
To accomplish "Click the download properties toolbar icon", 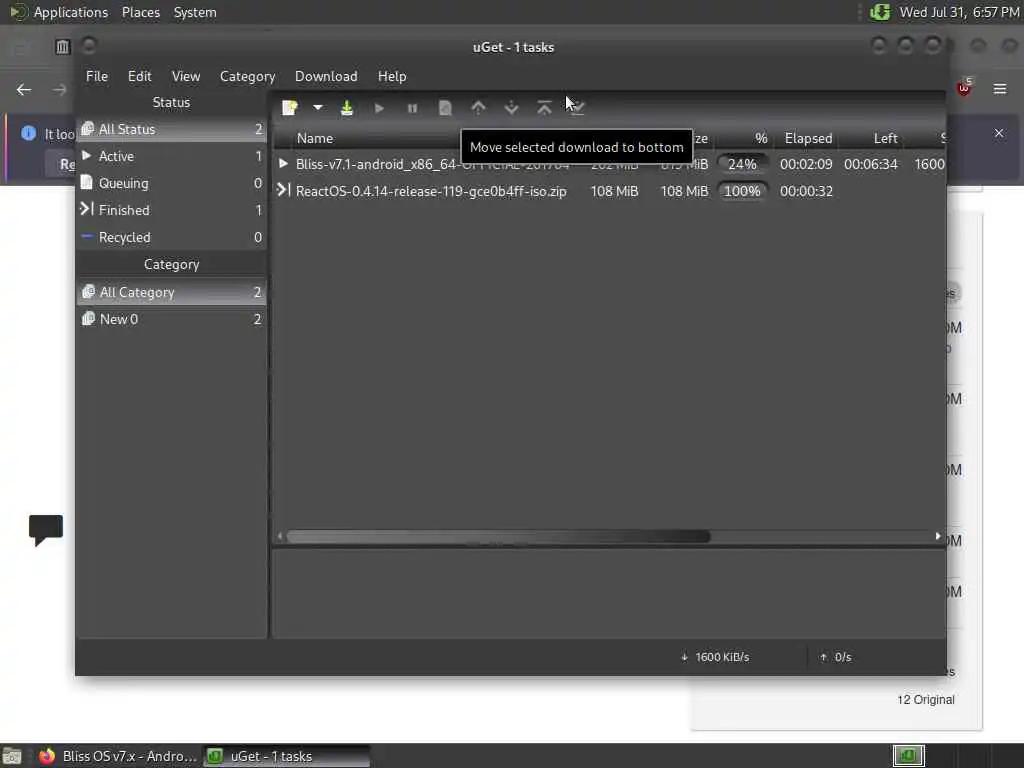I will point(445,108).
